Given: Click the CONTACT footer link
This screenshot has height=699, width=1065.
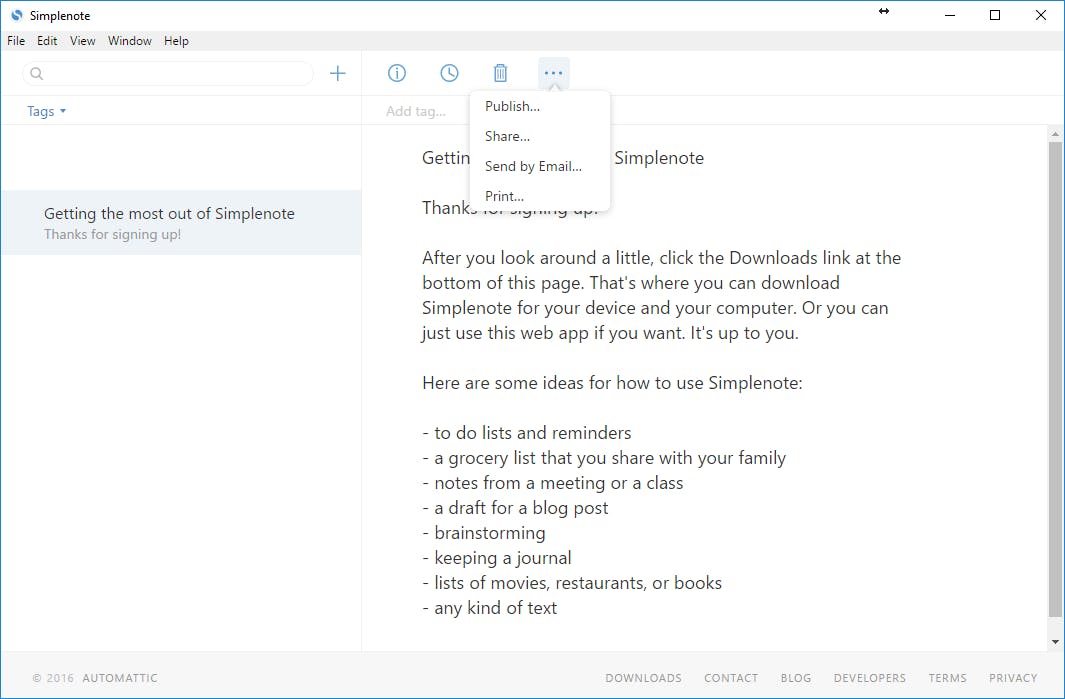Looking at the screenshot, I should (731, 678).
